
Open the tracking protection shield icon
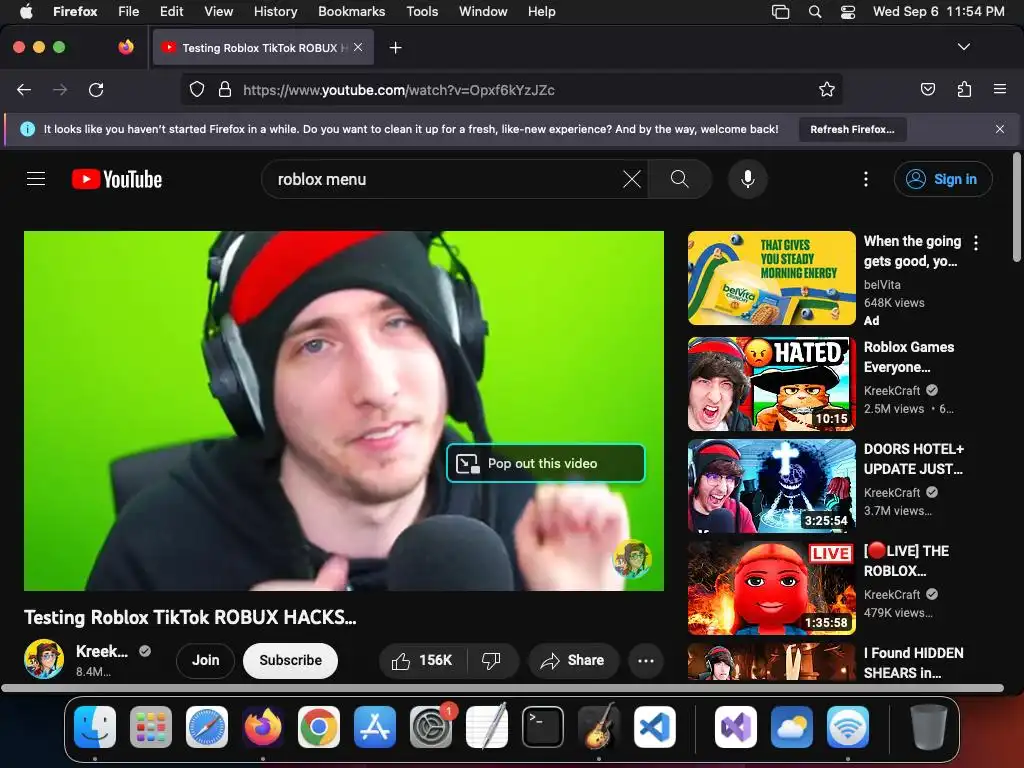coord(197,89)
